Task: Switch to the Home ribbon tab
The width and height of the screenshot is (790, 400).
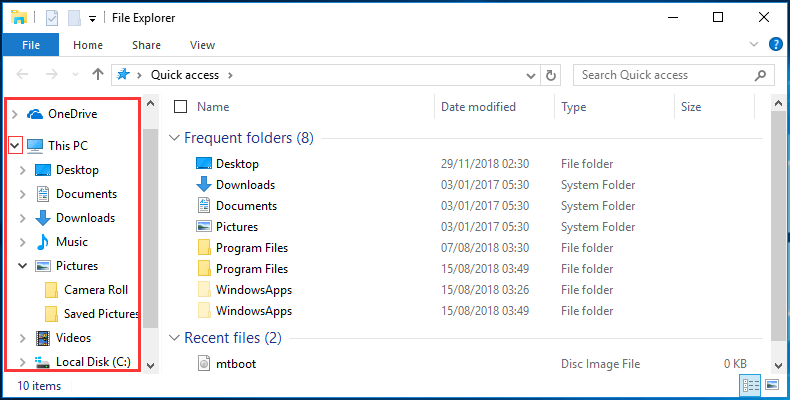Action: [x=88, y=45]
